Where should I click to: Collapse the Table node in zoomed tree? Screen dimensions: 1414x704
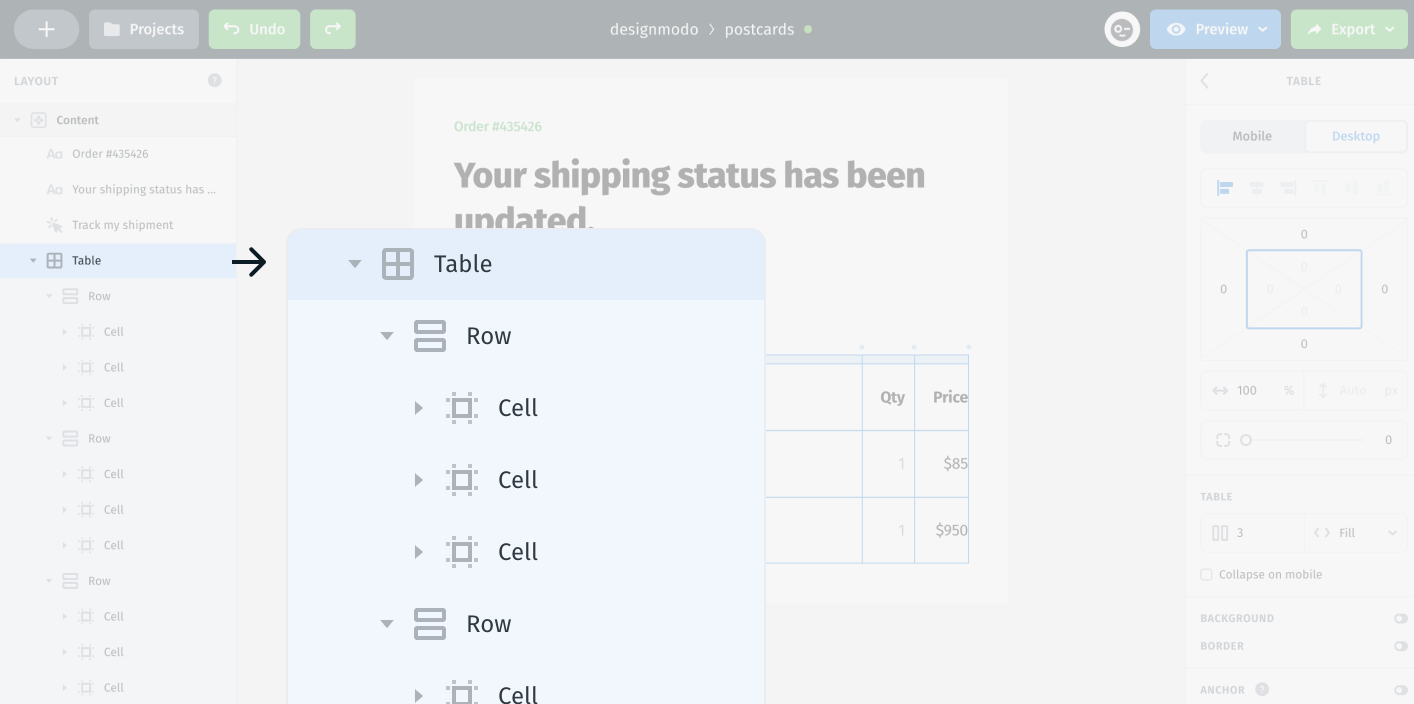[x=354, y=264]
